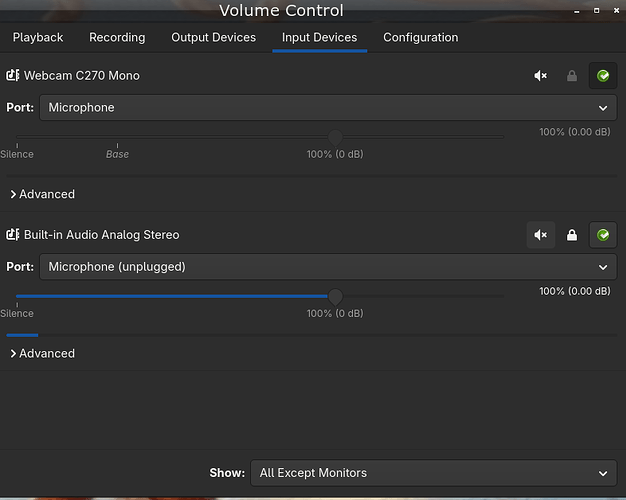
Task: Click the Webcam C270 Mono device icon
Action: pyautogui.click(x=13, y=76)
